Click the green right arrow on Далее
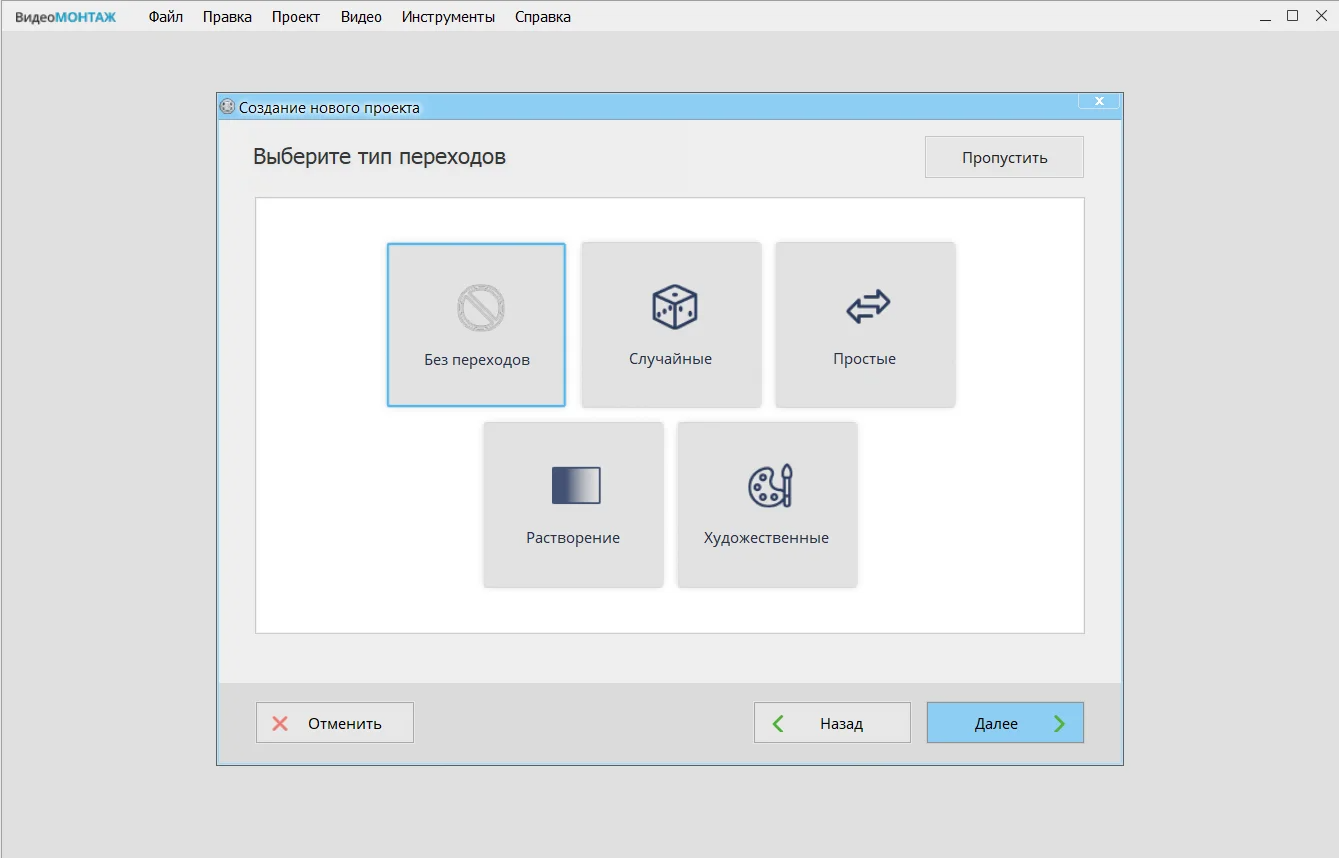 1059,723
